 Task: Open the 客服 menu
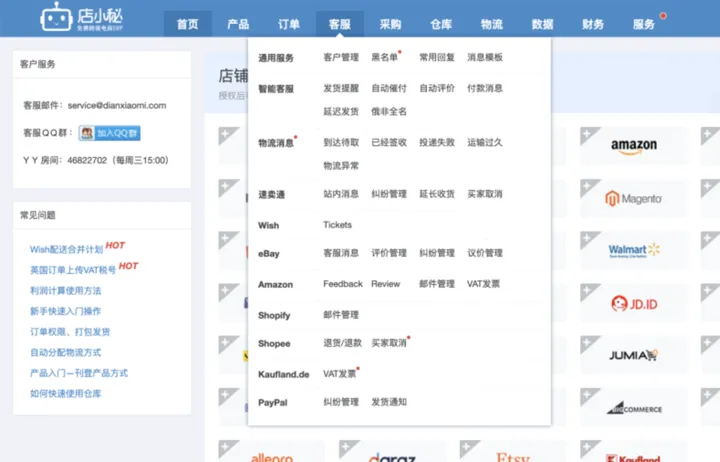coord(340,24)
